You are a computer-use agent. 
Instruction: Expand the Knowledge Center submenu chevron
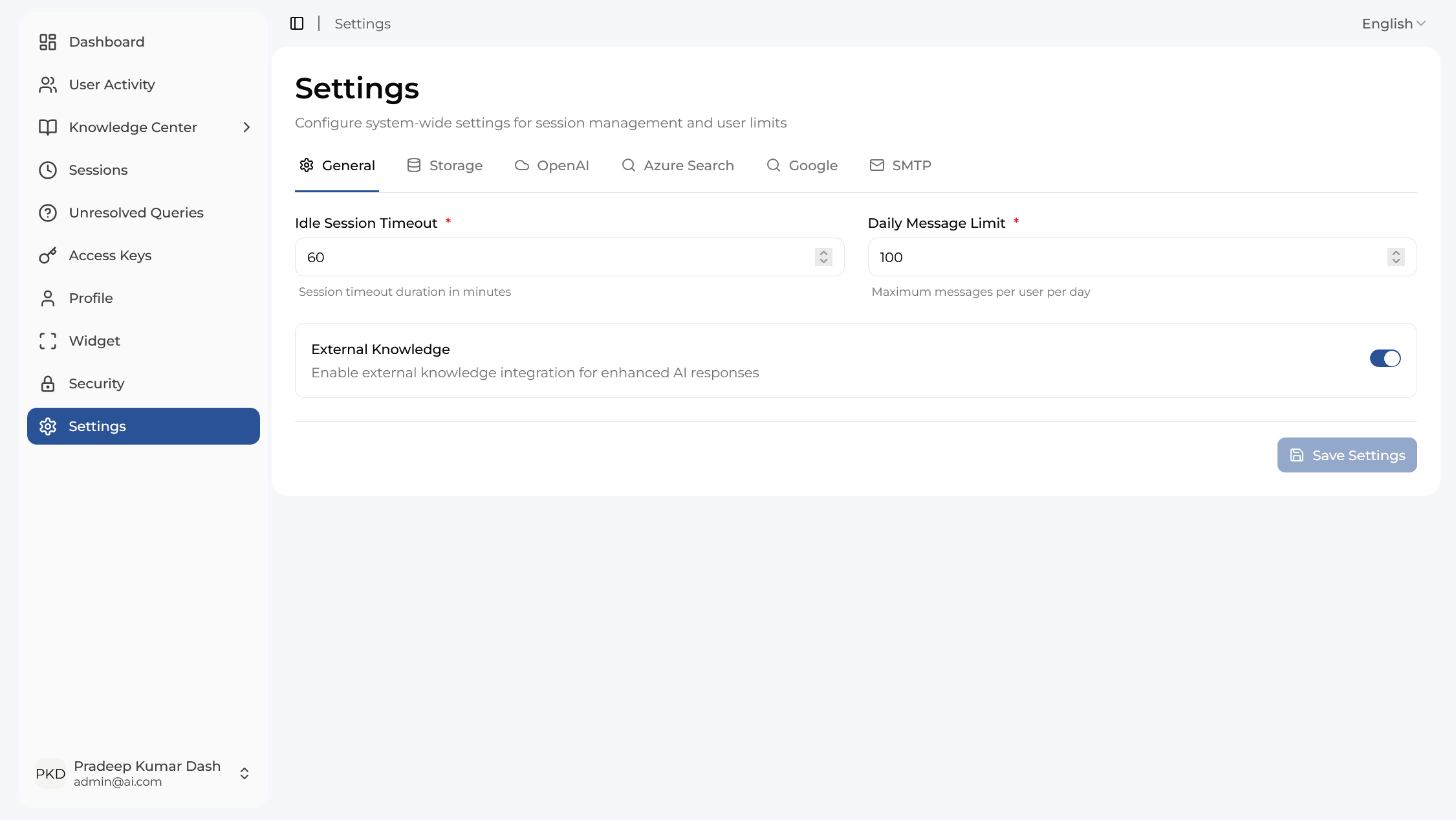[246, 127]
